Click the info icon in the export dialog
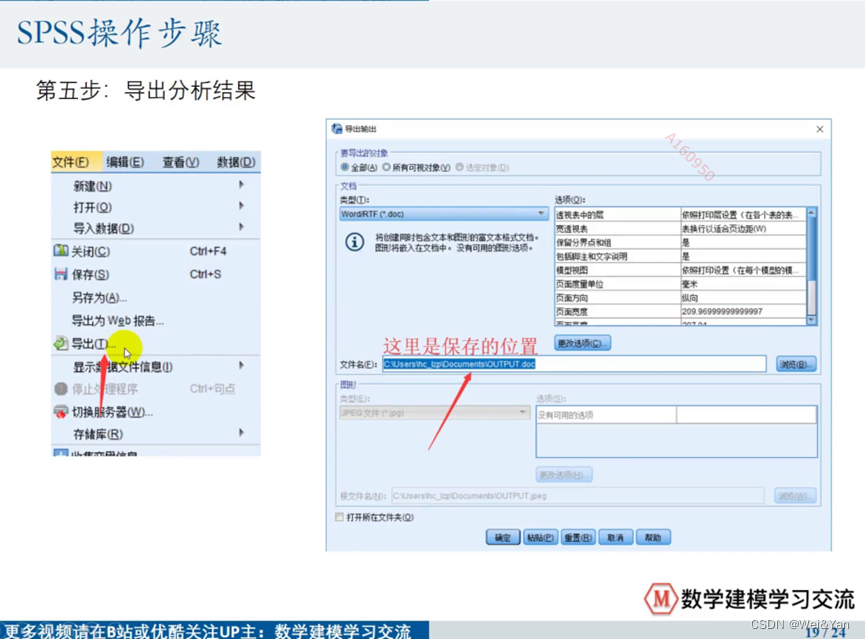The width and height of the screenshot is (865, 639). pyautogui.click(x=355, y=242)
